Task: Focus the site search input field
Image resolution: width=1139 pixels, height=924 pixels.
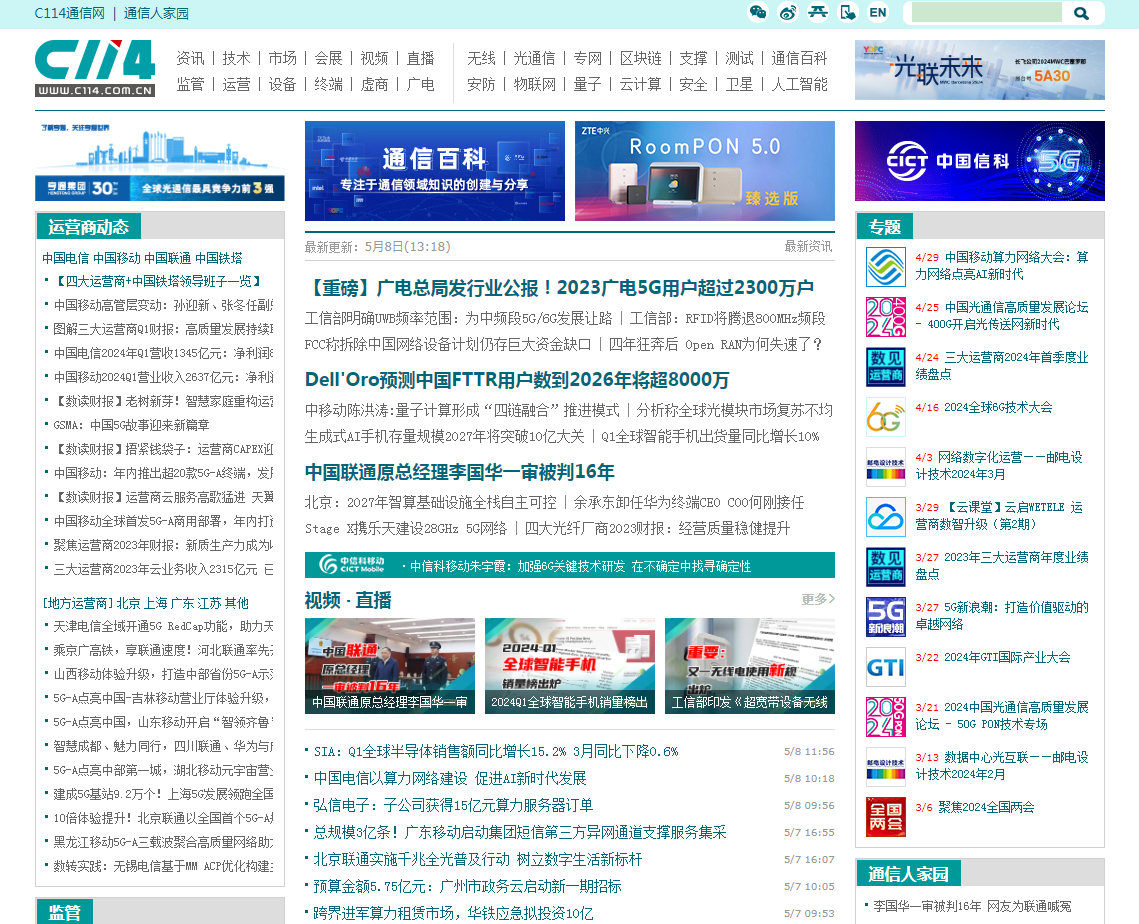Action: (986, 12)
